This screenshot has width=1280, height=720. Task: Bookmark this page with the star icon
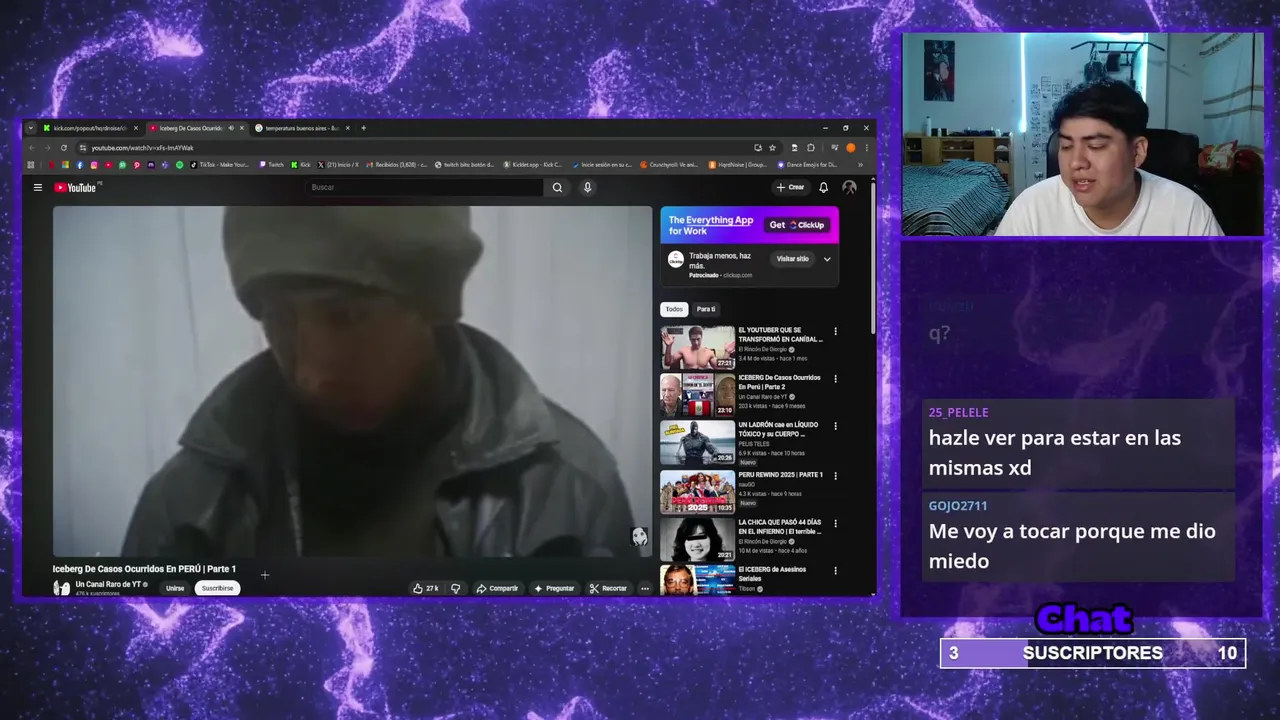click(x=772, y=147)
